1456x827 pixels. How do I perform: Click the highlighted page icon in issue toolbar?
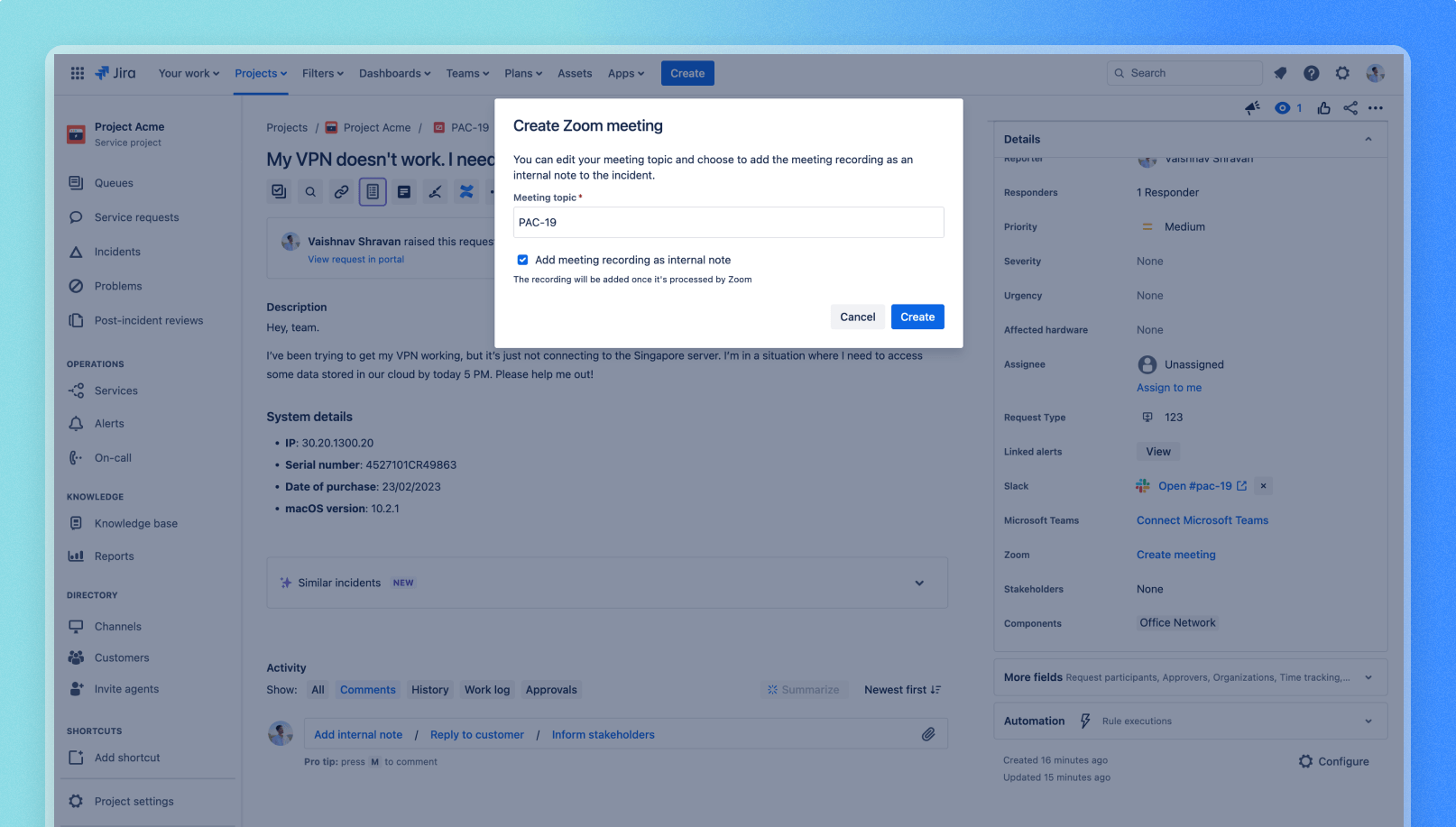coord(373,191)
